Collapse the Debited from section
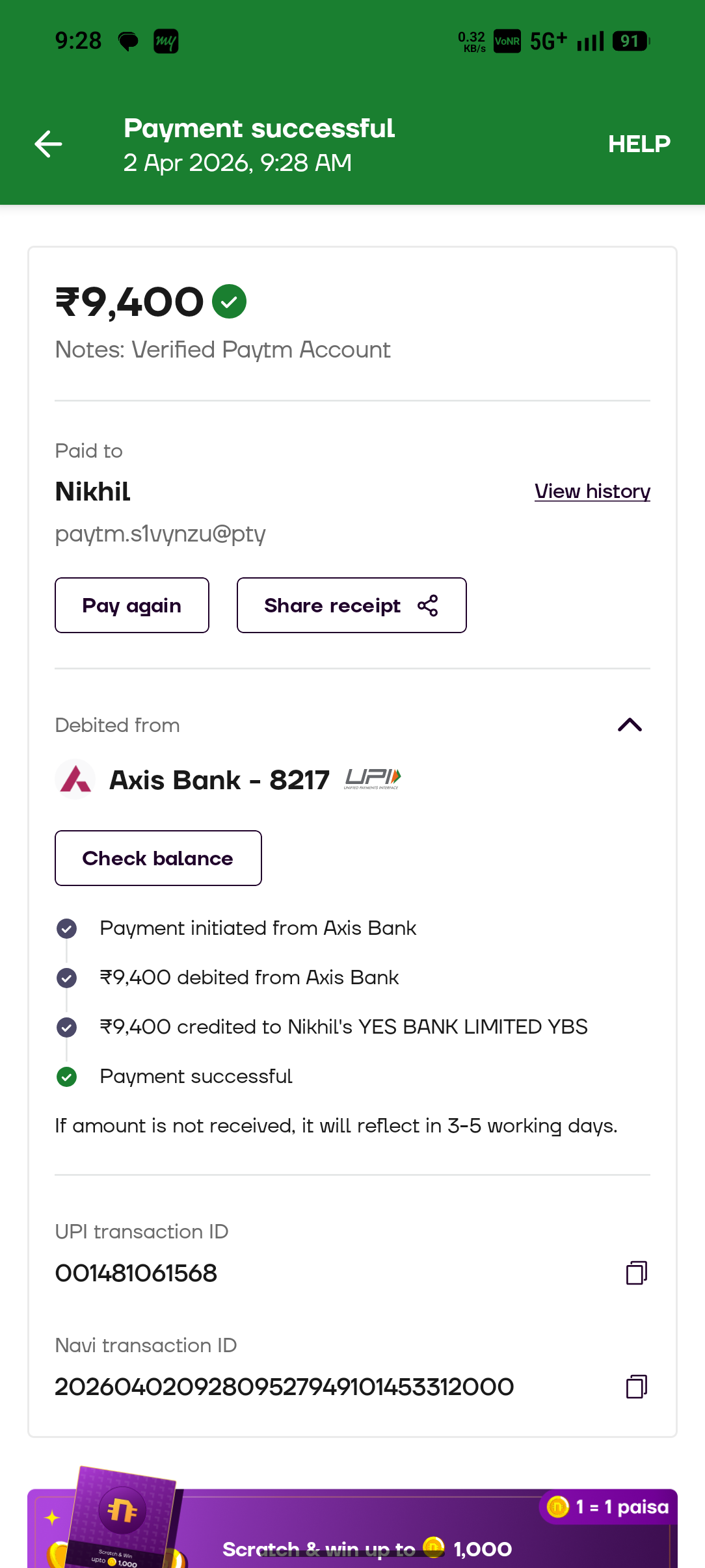Viewport: 705px width, 1568px height. tap(630, 725)
